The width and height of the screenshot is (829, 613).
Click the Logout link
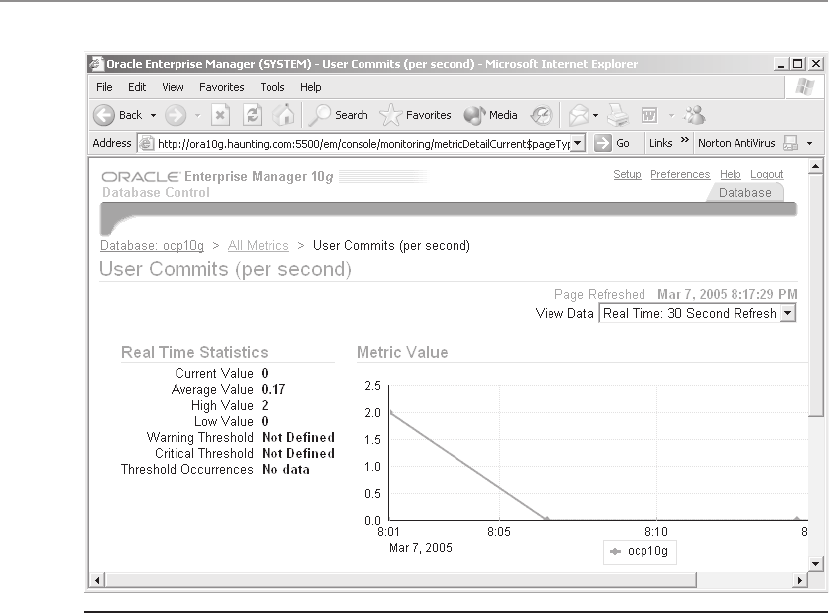(x=767, y=174)
